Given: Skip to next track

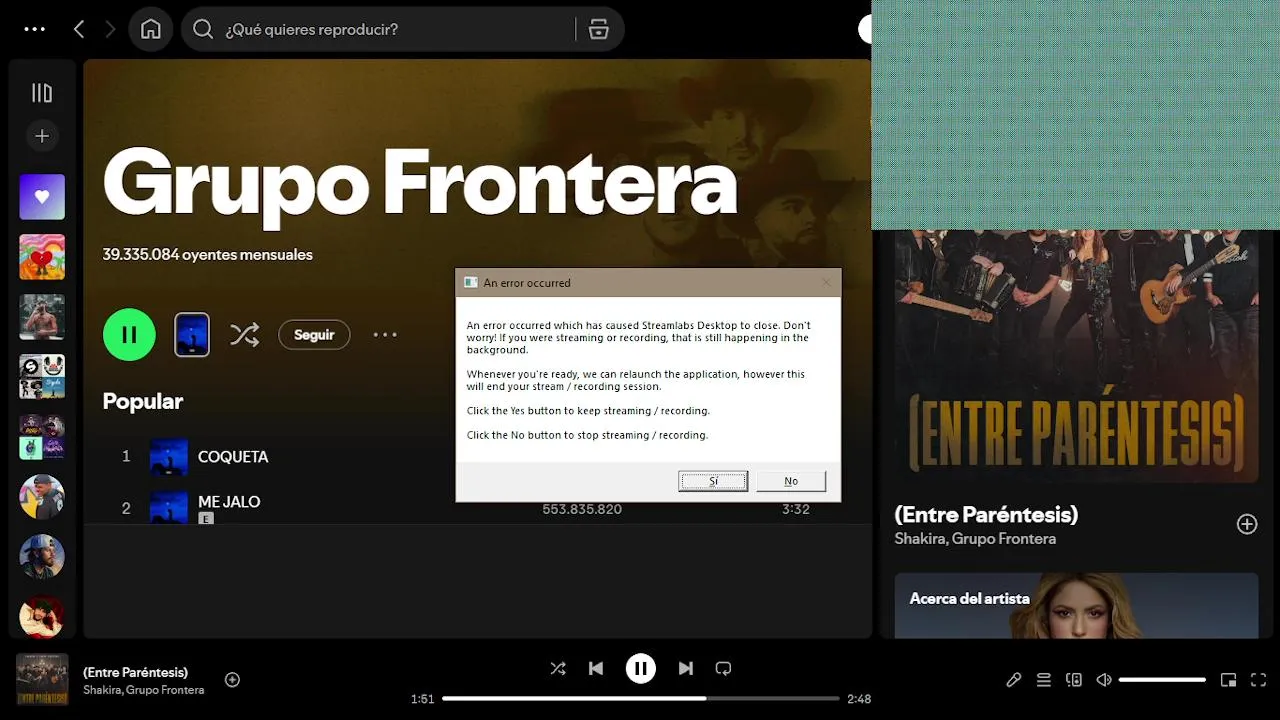Looking at the screenshot, I should [x=686, y=668].
